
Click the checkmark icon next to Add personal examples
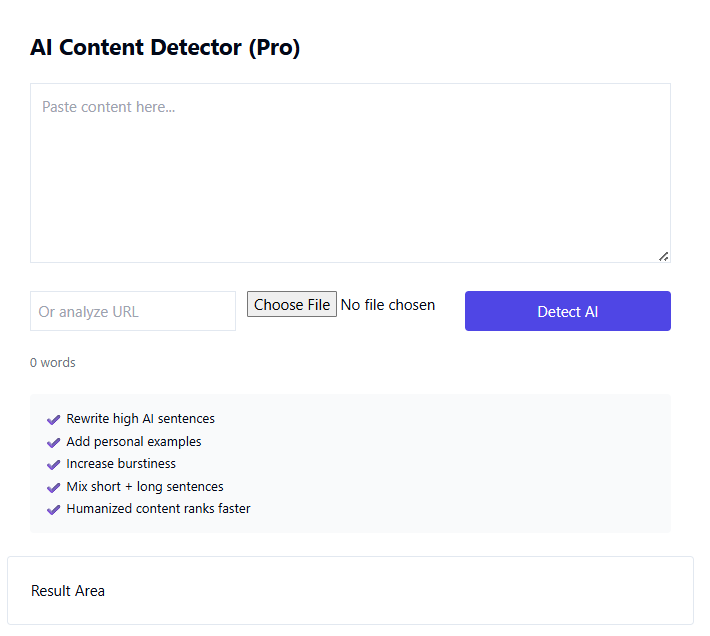[54, 442]
